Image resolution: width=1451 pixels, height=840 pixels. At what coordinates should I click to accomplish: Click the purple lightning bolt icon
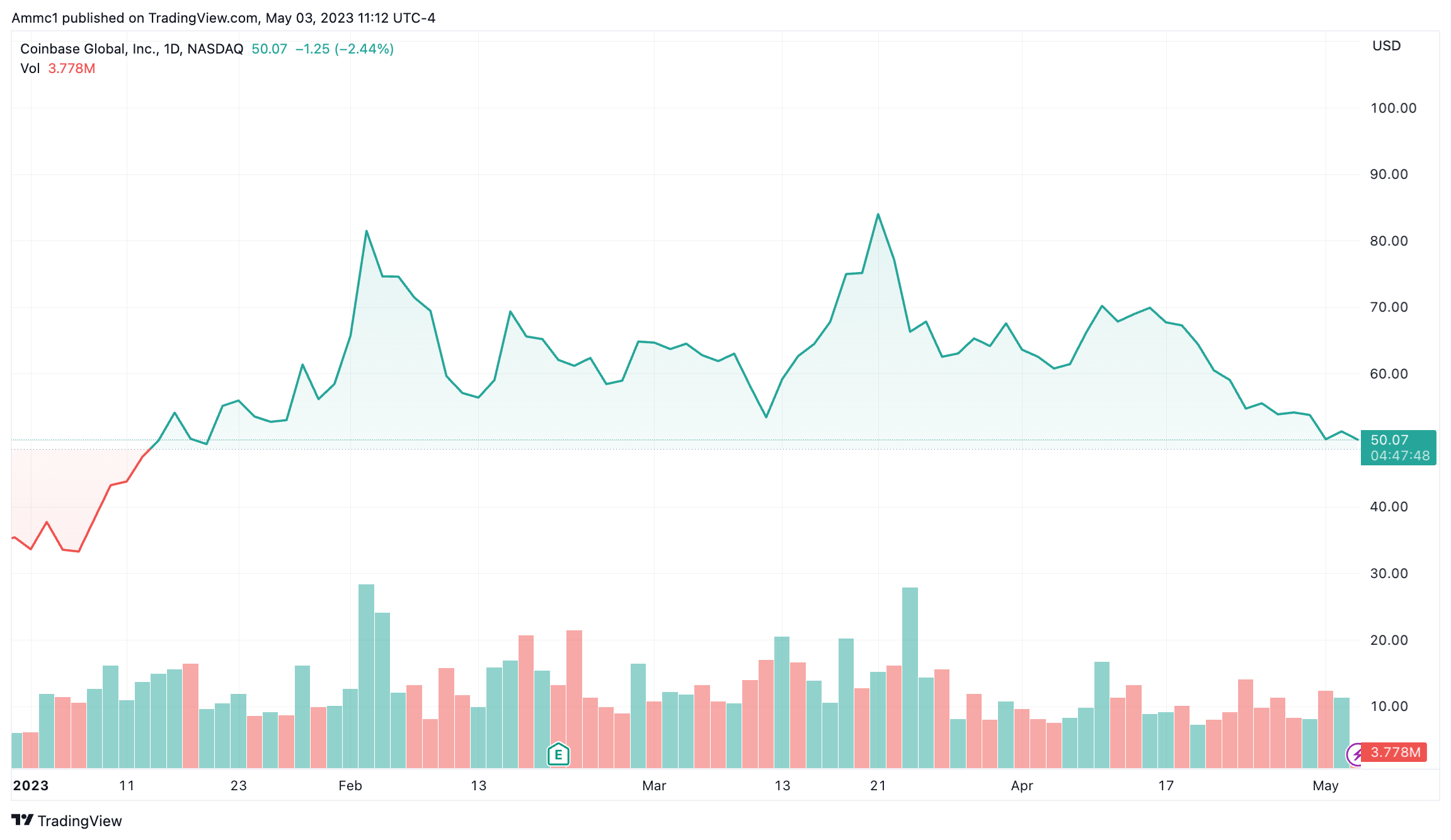1354,753
